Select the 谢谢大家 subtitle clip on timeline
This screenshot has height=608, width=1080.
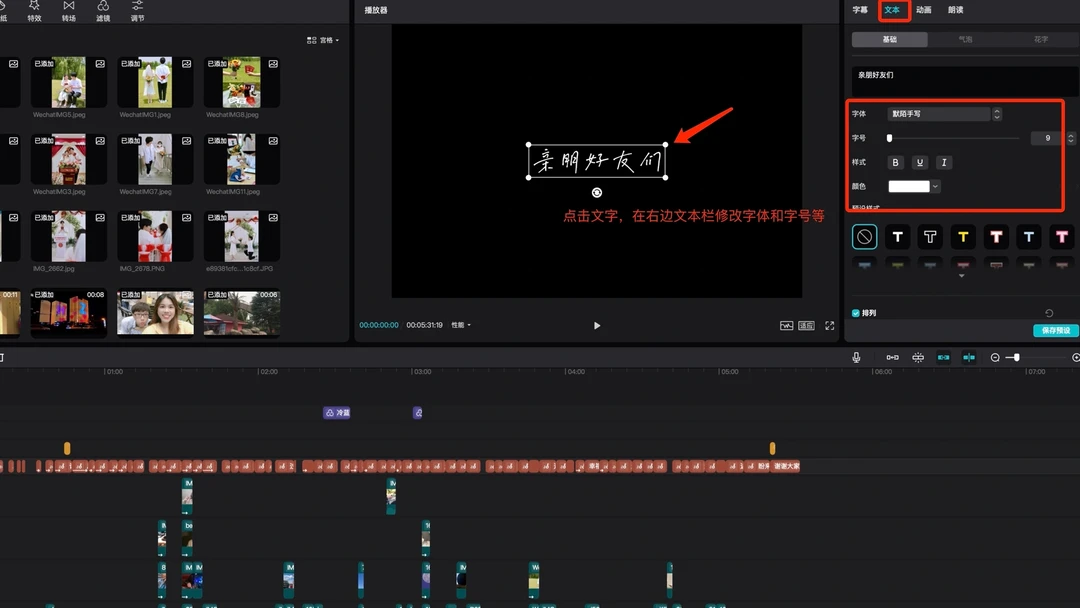pos(786,466)
